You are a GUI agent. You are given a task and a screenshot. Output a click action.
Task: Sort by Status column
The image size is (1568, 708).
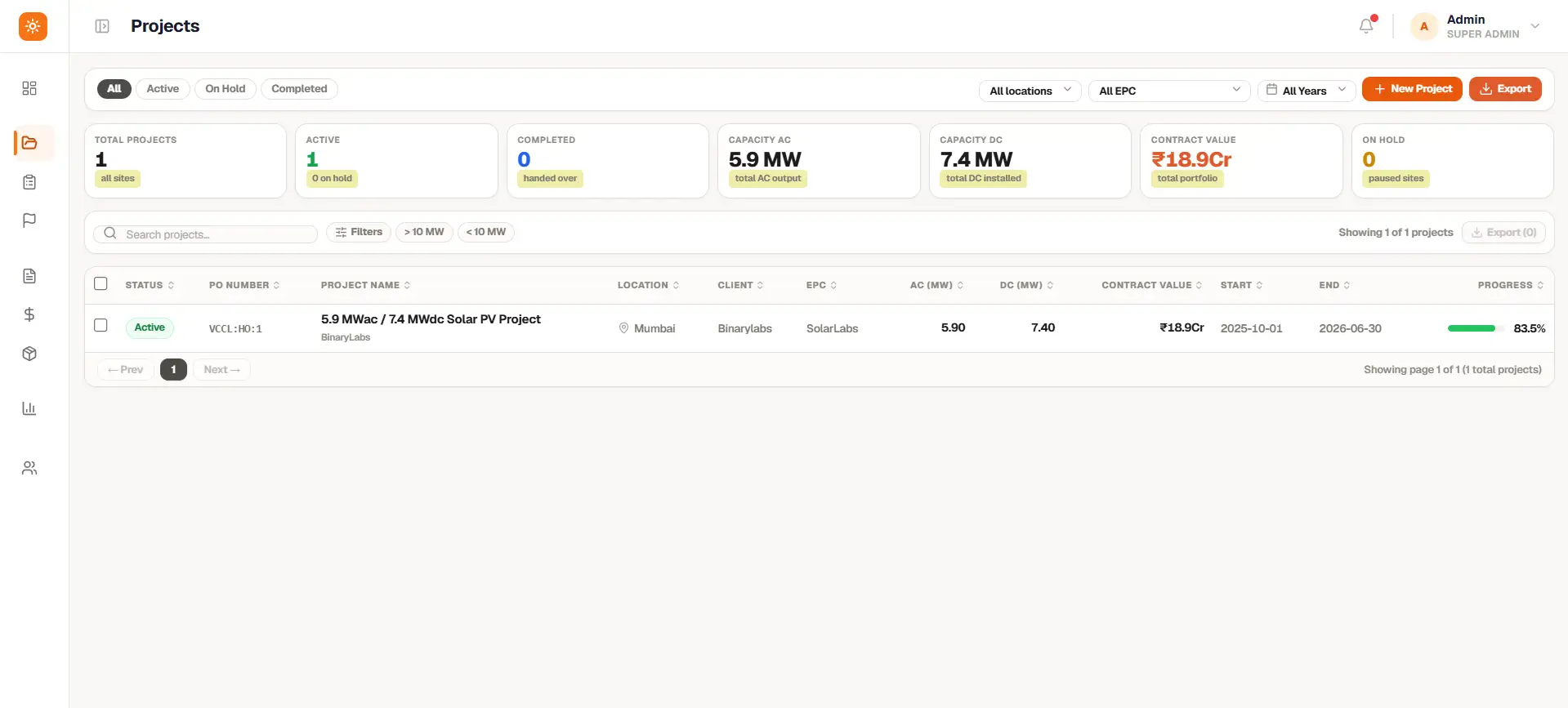(x=150, y=285)
